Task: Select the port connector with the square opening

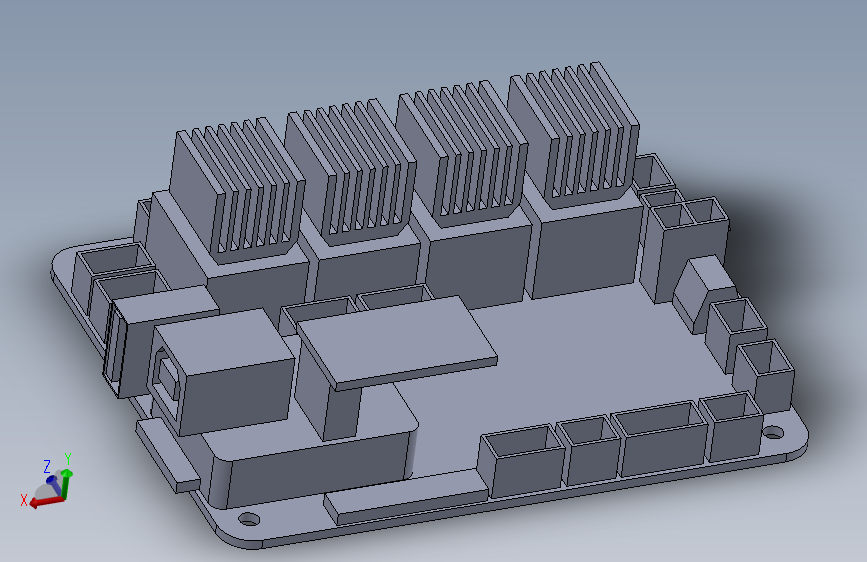Action: point(221,372)
